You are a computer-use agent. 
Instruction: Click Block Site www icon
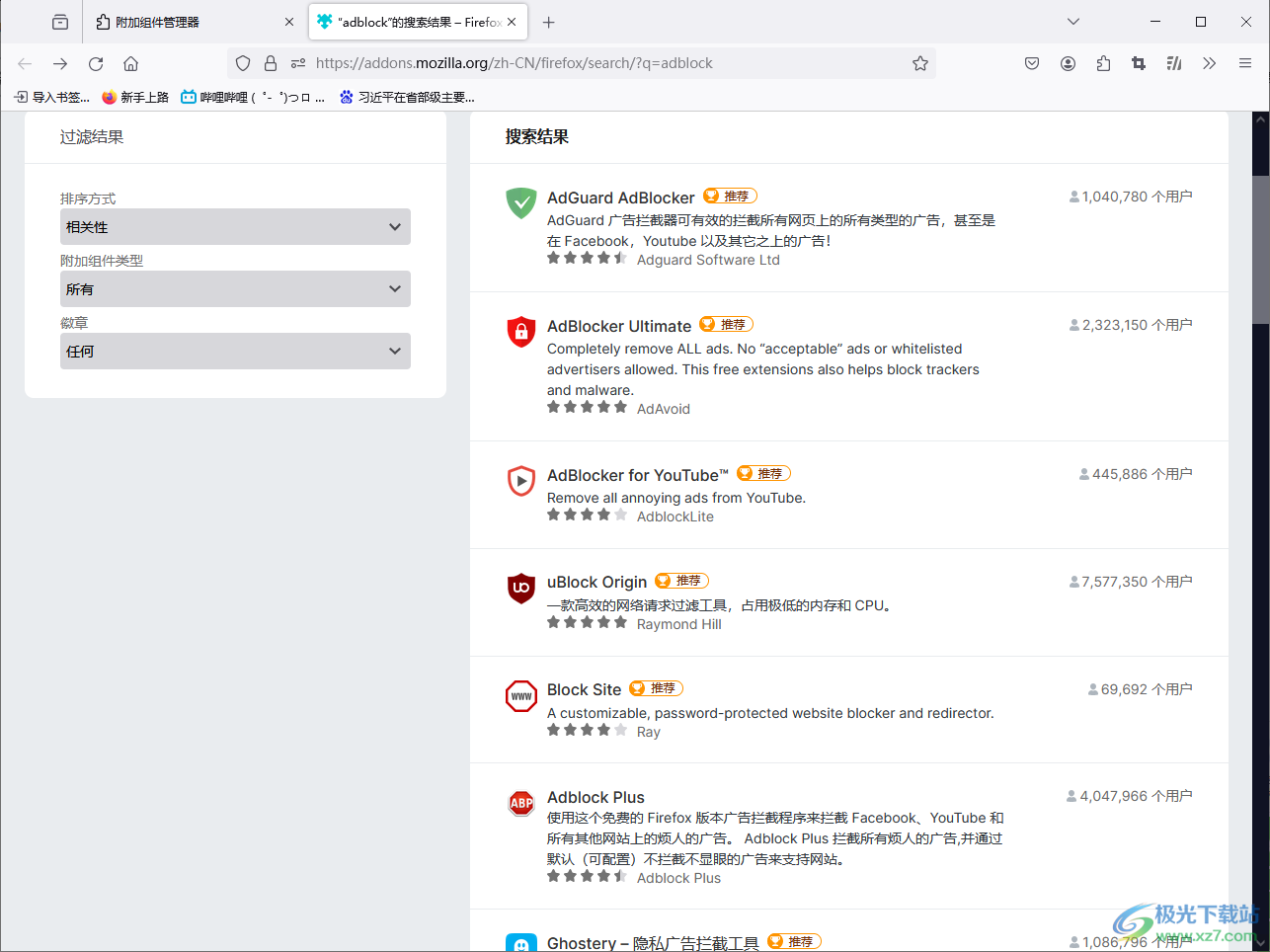point(521,695)
